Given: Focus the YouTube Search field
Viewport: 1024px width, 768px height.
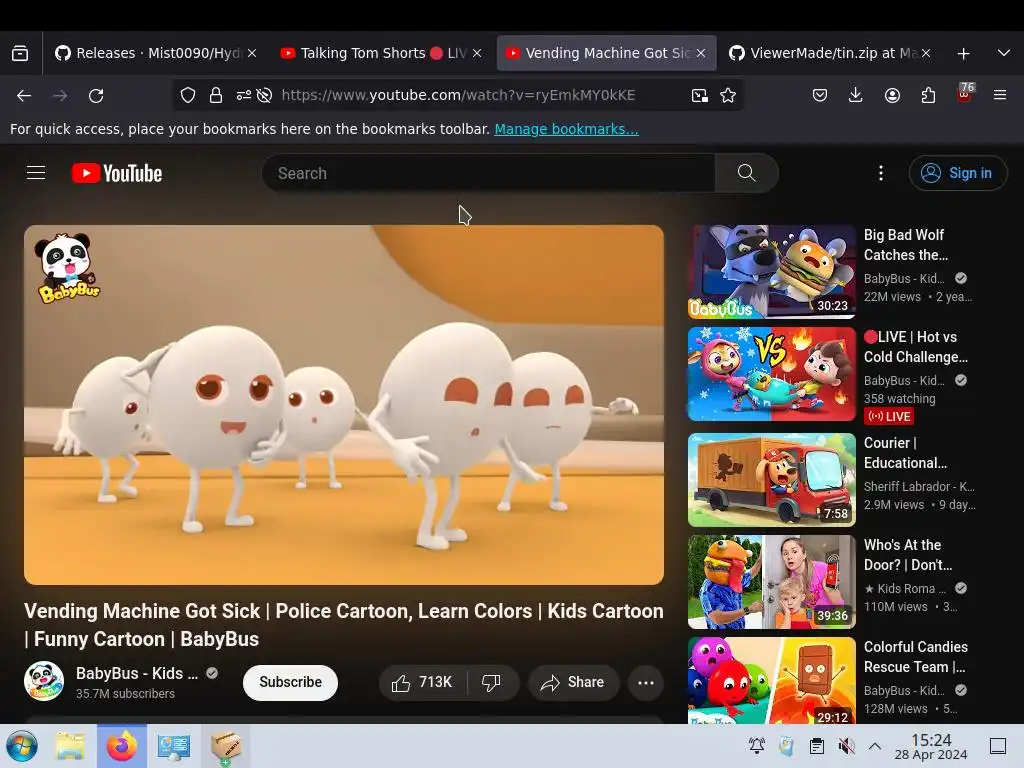Looking at the screenshot, I should coord(488,173).
